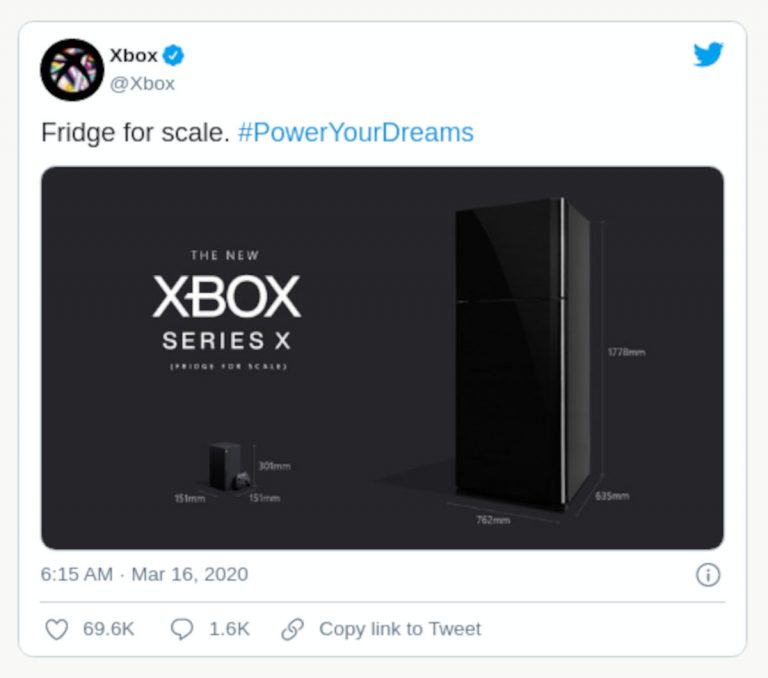Open the Twitter bird logo

(708, 55)
